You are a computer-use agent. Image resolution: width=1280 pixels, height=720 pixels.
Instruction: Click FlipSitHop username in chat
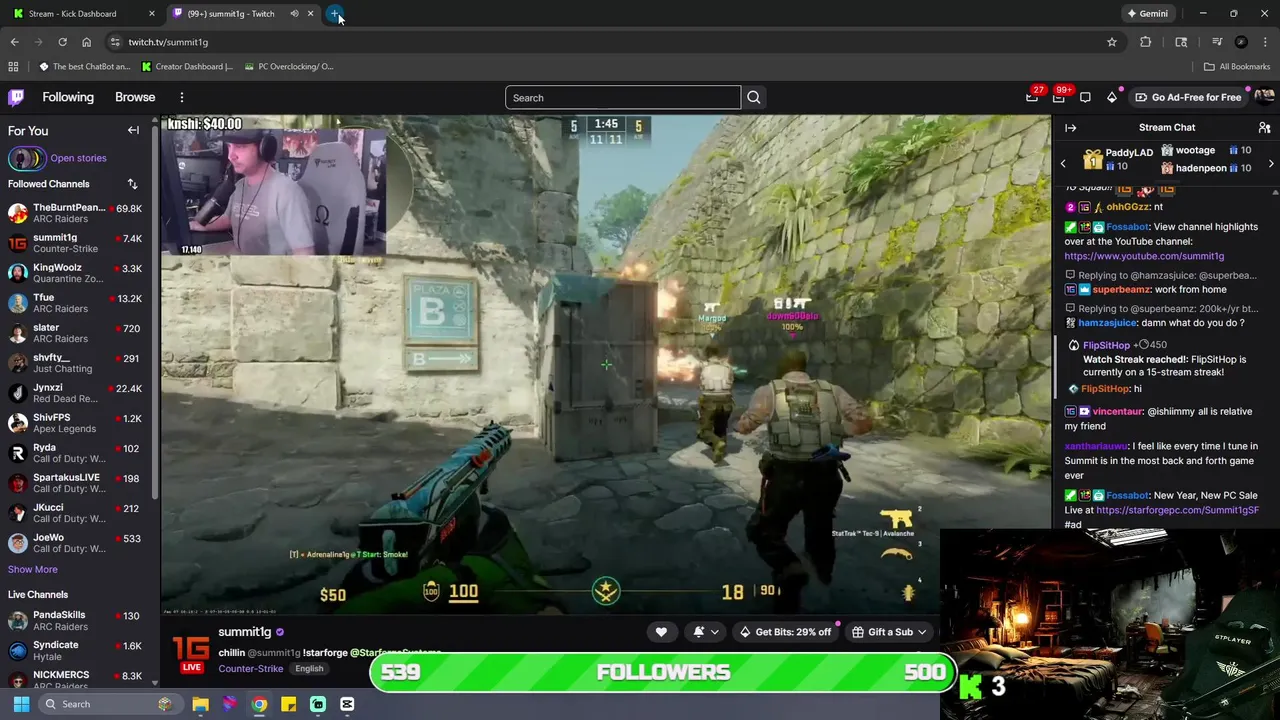pyautogui.click(x=1105, y=345)
